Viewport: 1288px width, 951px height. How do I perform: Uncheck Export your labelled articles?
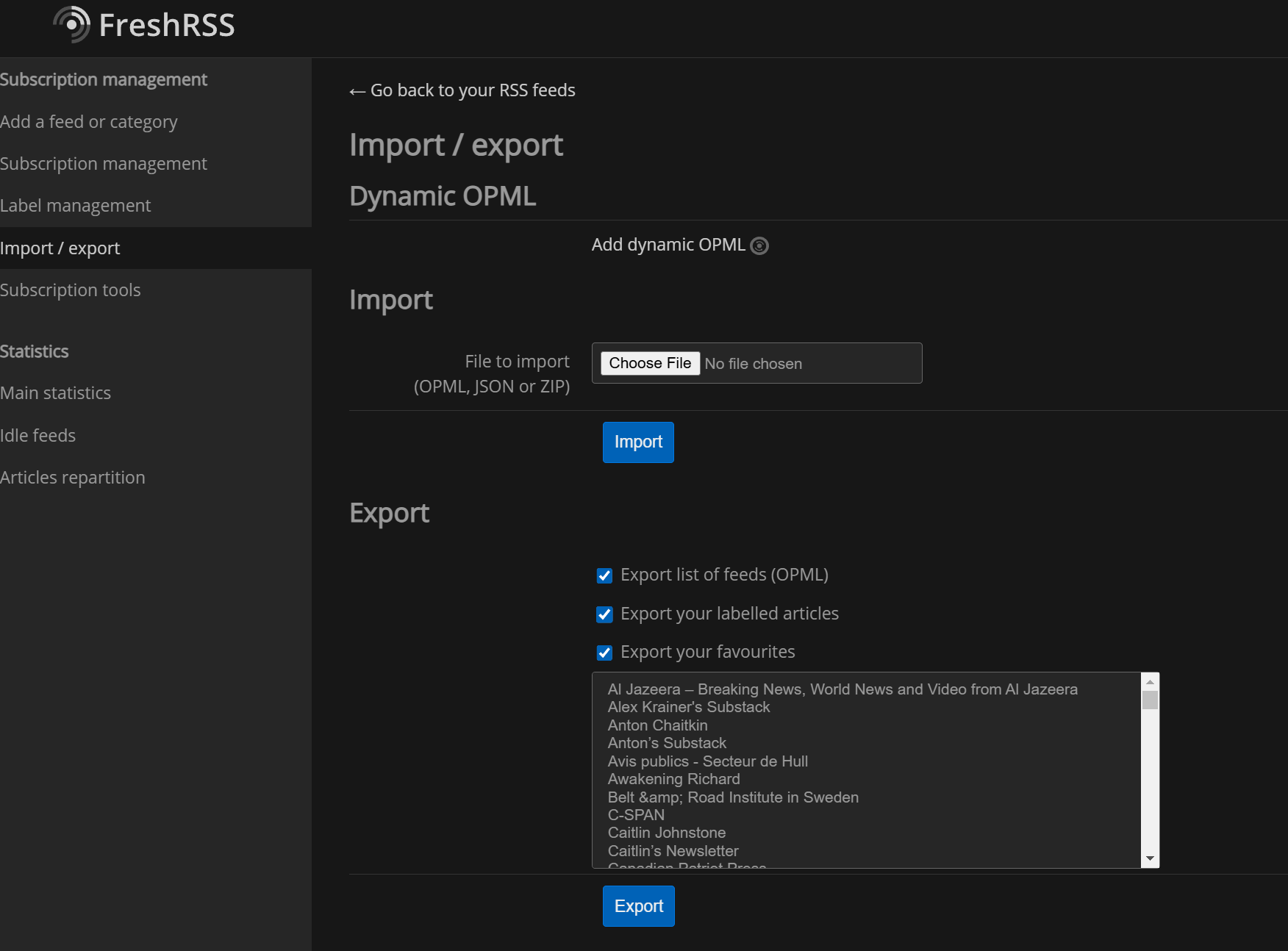[604, 614]
